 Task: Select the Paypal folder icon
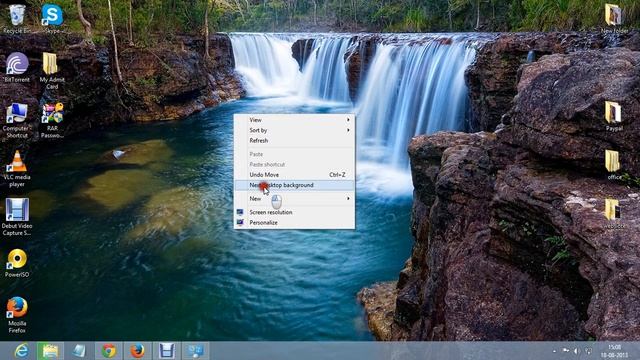tap(613, 116)
